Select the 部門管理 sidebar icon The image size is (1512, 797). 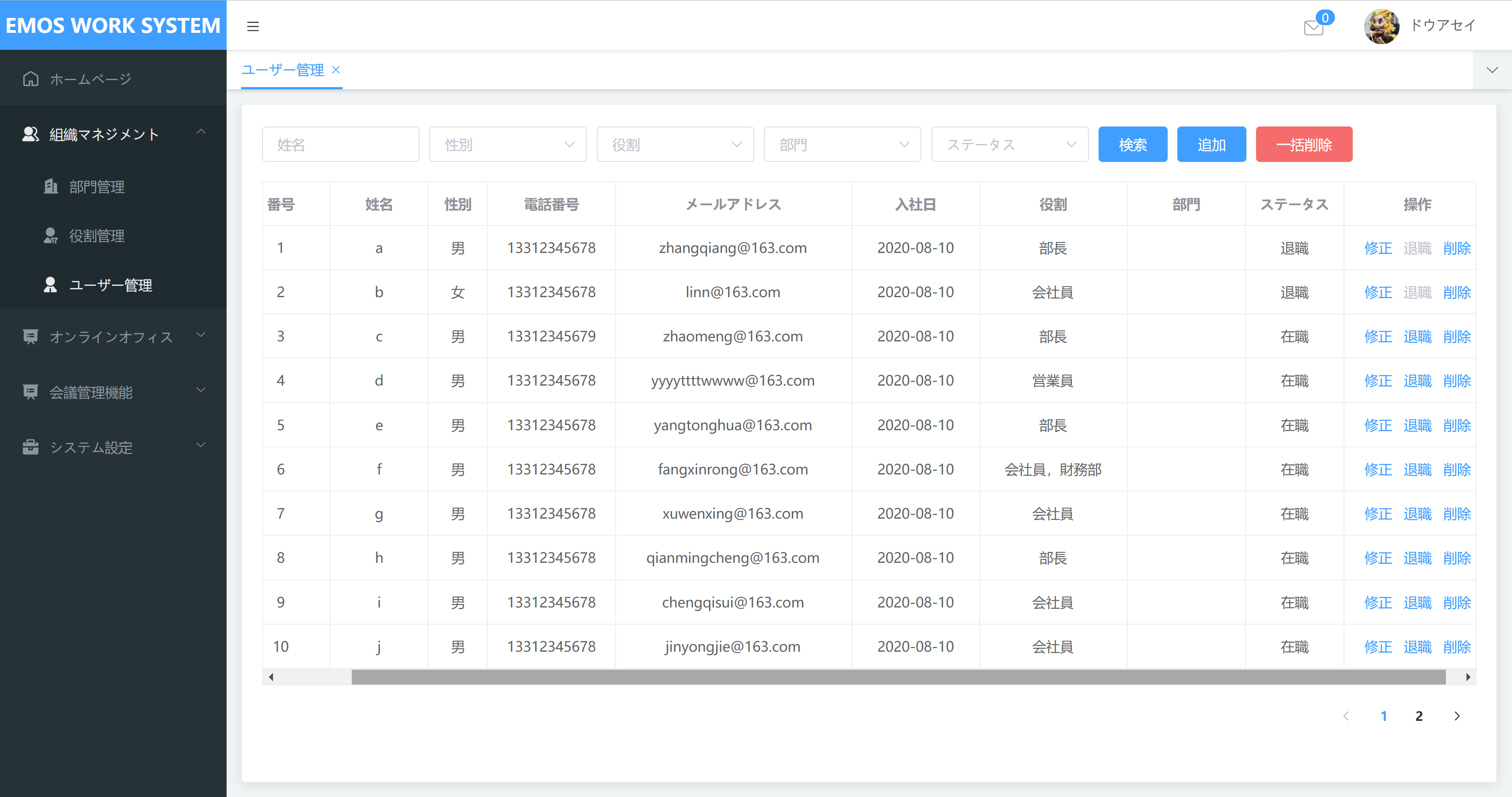click(x=51, y=186)
